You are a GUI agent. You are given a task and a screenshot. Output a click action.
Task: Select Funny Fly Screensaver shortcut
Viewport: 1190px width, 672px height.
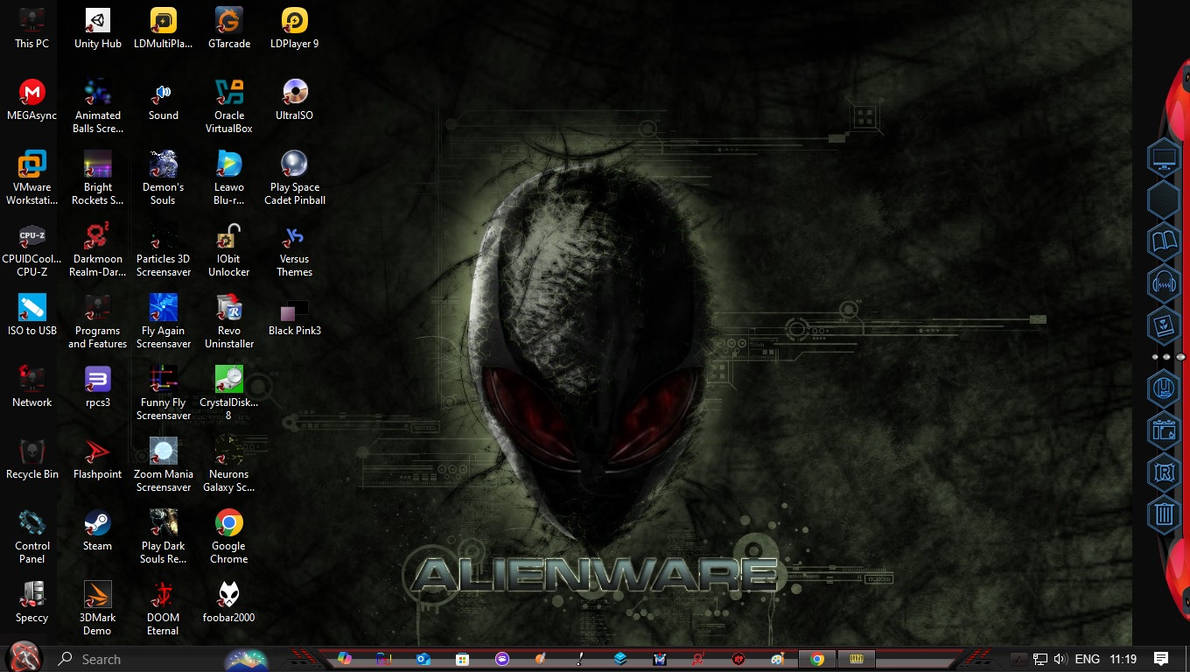[163, 393]
